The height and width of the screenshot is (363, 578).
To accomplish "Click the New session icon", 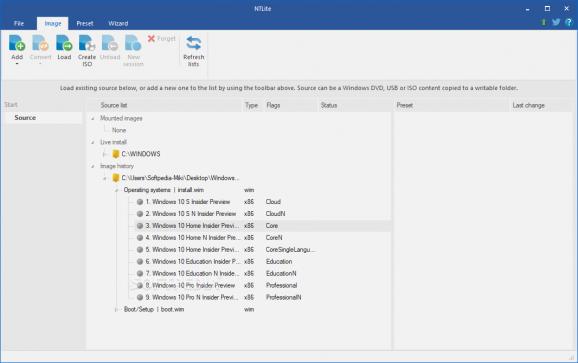I will (133, 43).
